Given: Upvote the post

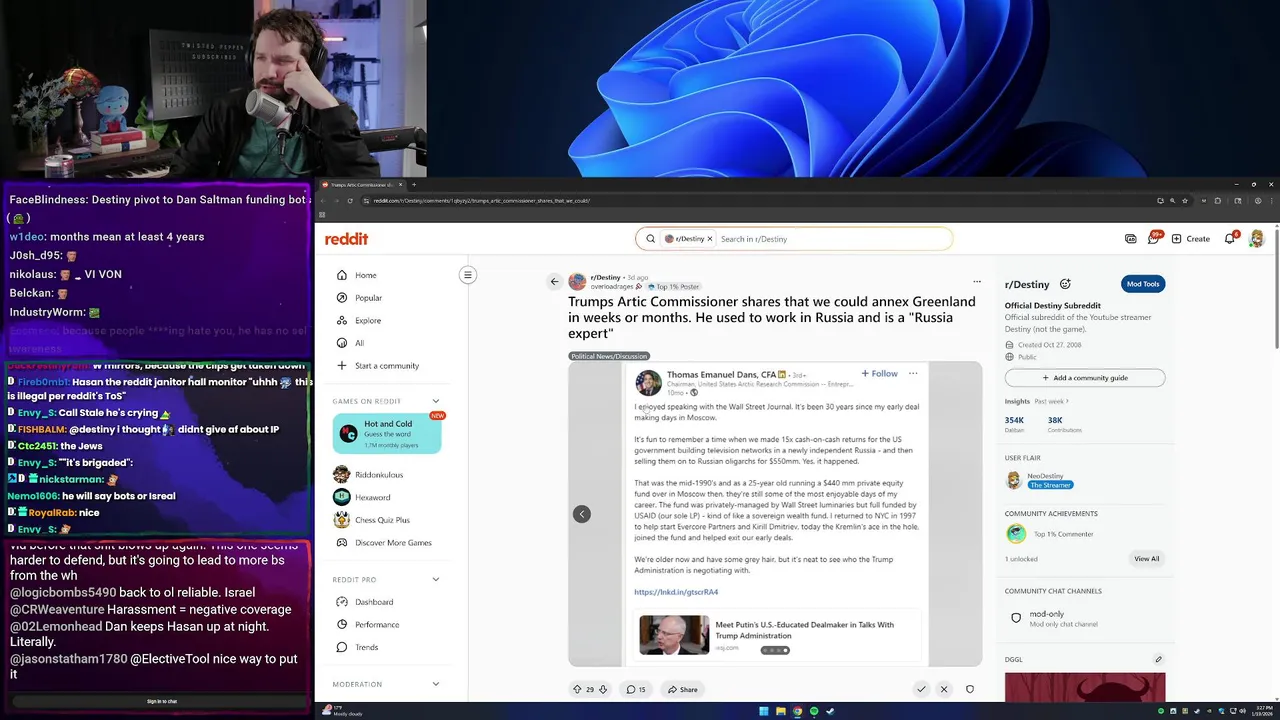Looking at the screenshot, I should [577, 689].
